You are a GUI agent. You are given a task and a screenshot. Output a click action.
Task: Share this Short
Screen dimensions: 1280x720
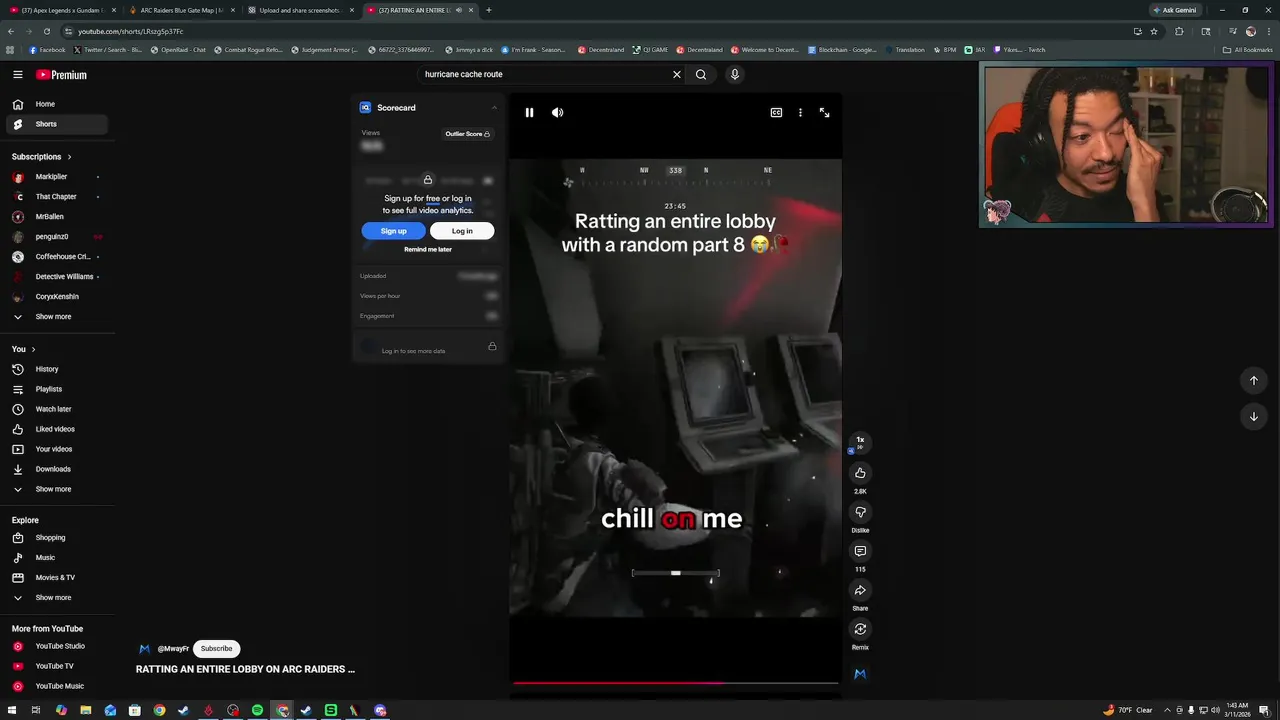(x=860, y=590)
